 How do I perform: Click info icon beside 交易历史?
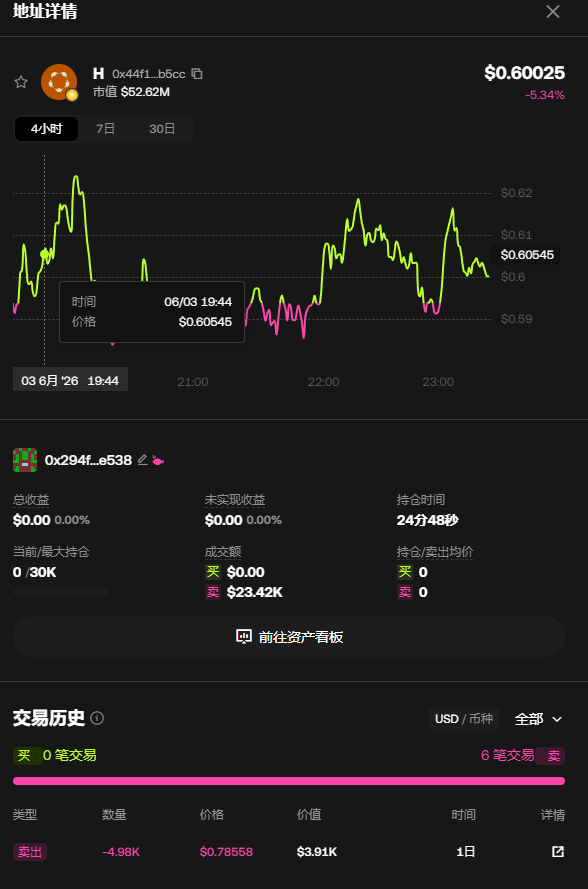[x=97, y=718]
